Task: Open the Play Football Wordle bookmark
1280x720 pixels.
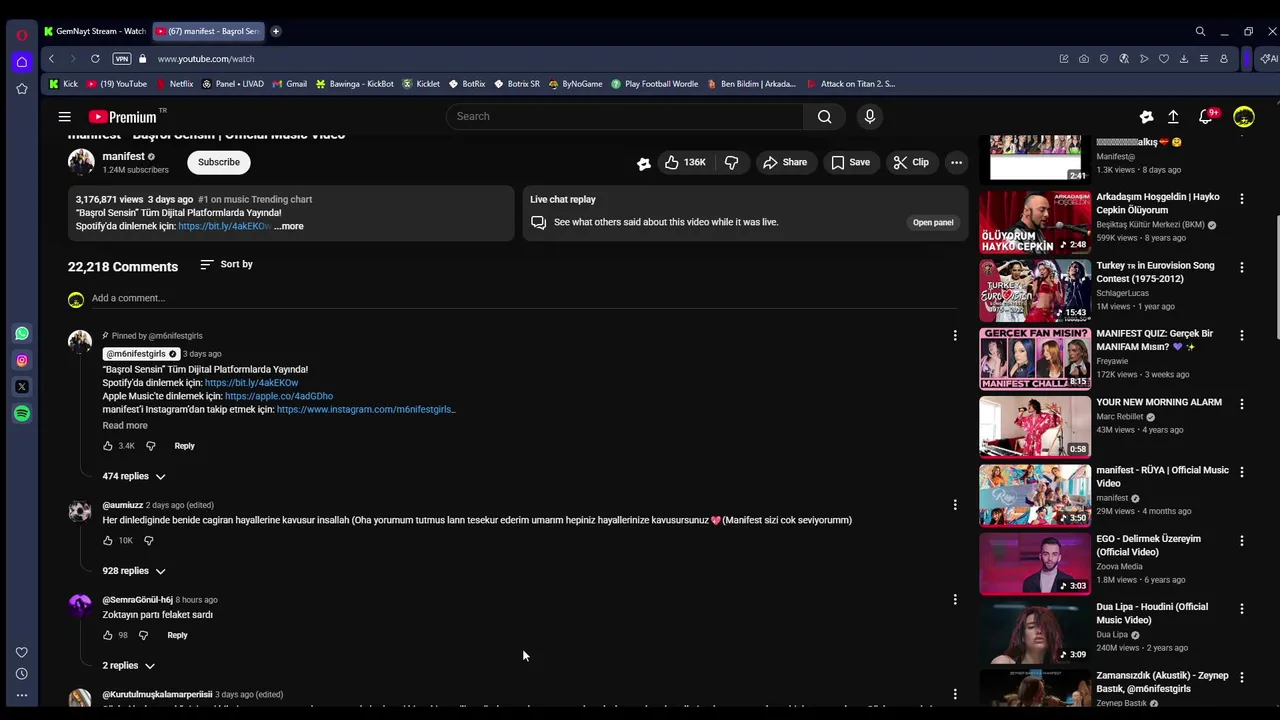Action: (654, 84)
